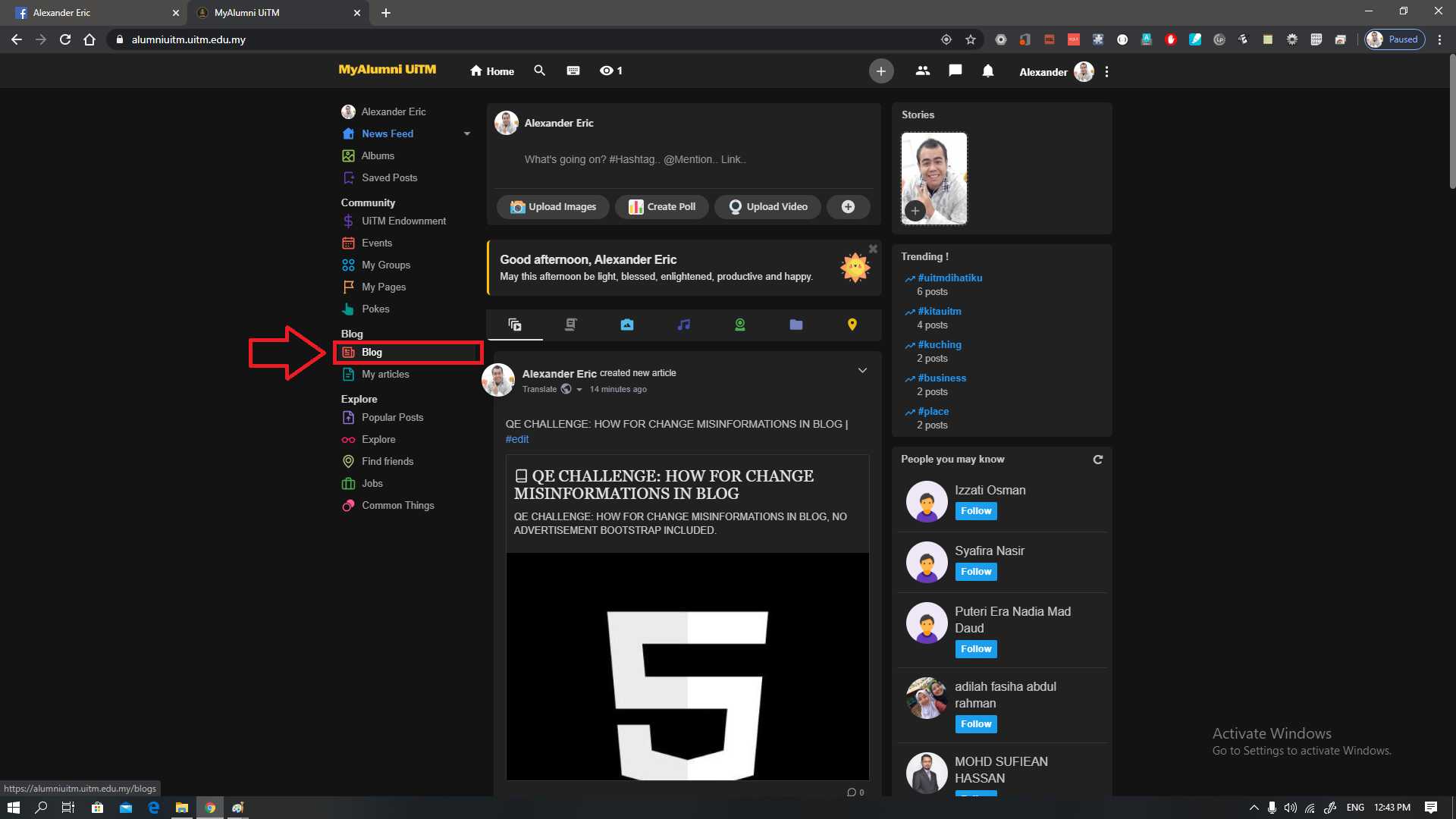This screenshot has width=1456, height=819.
Task: Click Create Poll button
Action: 662,207
